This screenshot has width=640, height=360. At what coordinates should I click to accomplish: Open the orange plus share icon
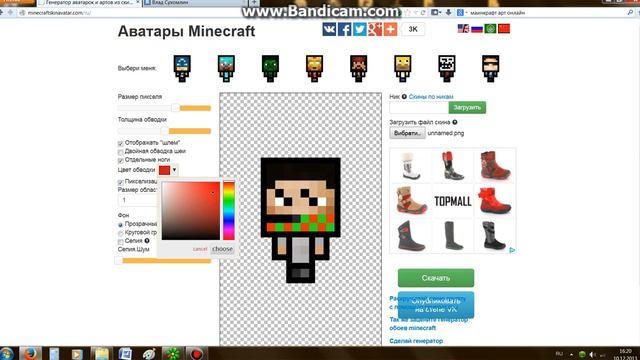pyautogui.click(x=390, y=29)
